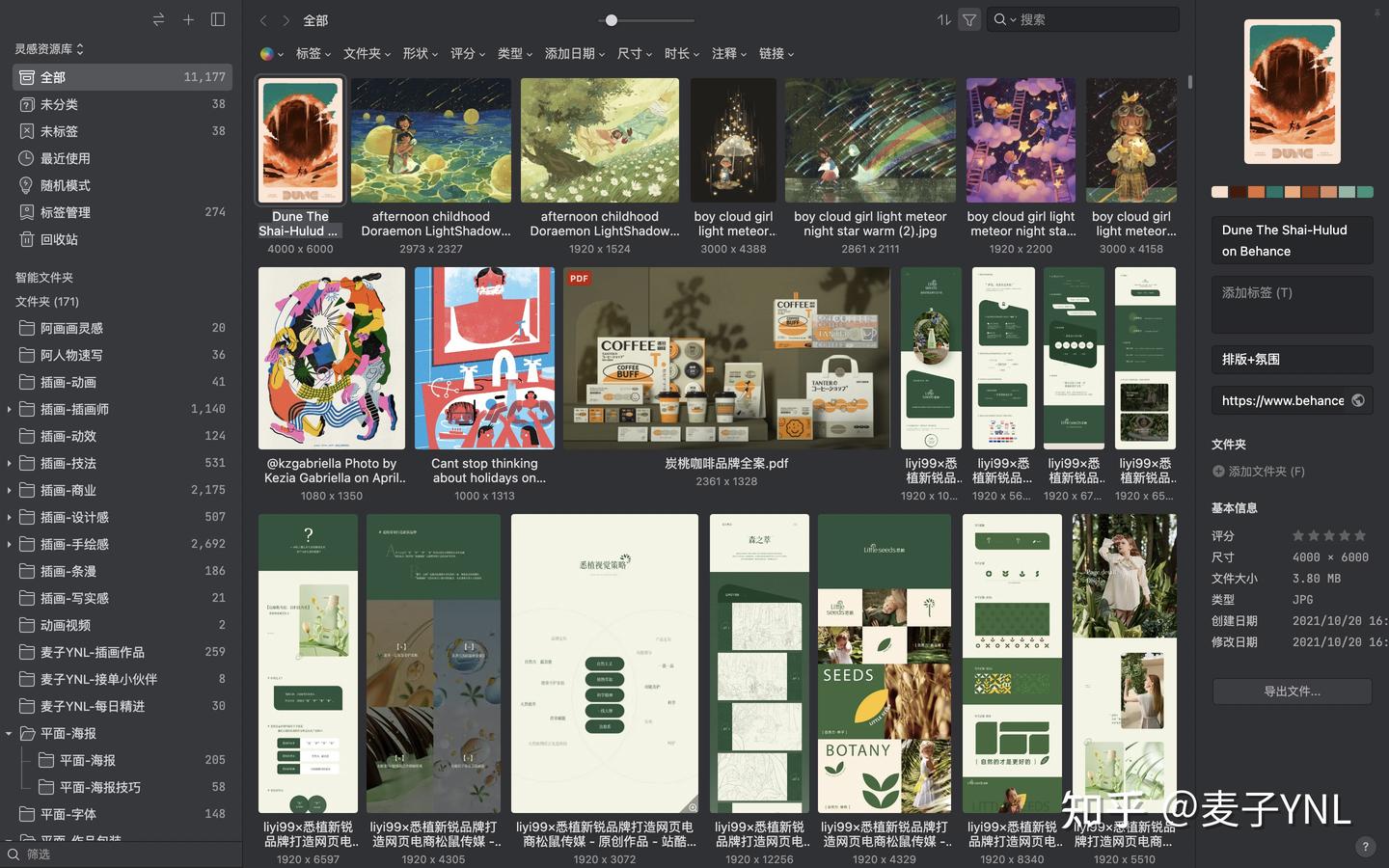Click the last green palette swatch
Screen dimensions: 1389x868
(1365, 192)
